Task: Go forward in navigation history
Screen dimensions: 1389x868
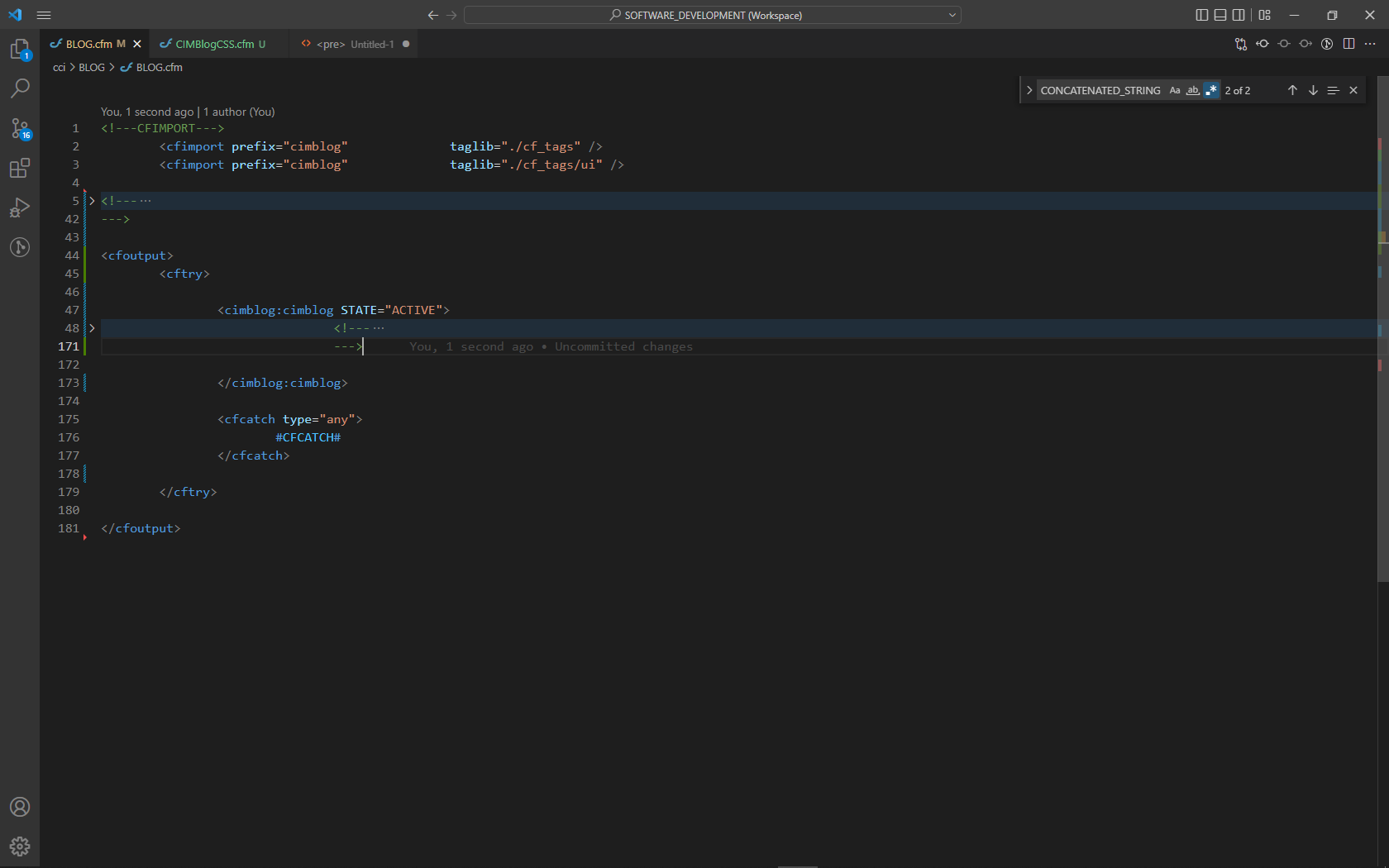Action: click(x=451, y=15)
